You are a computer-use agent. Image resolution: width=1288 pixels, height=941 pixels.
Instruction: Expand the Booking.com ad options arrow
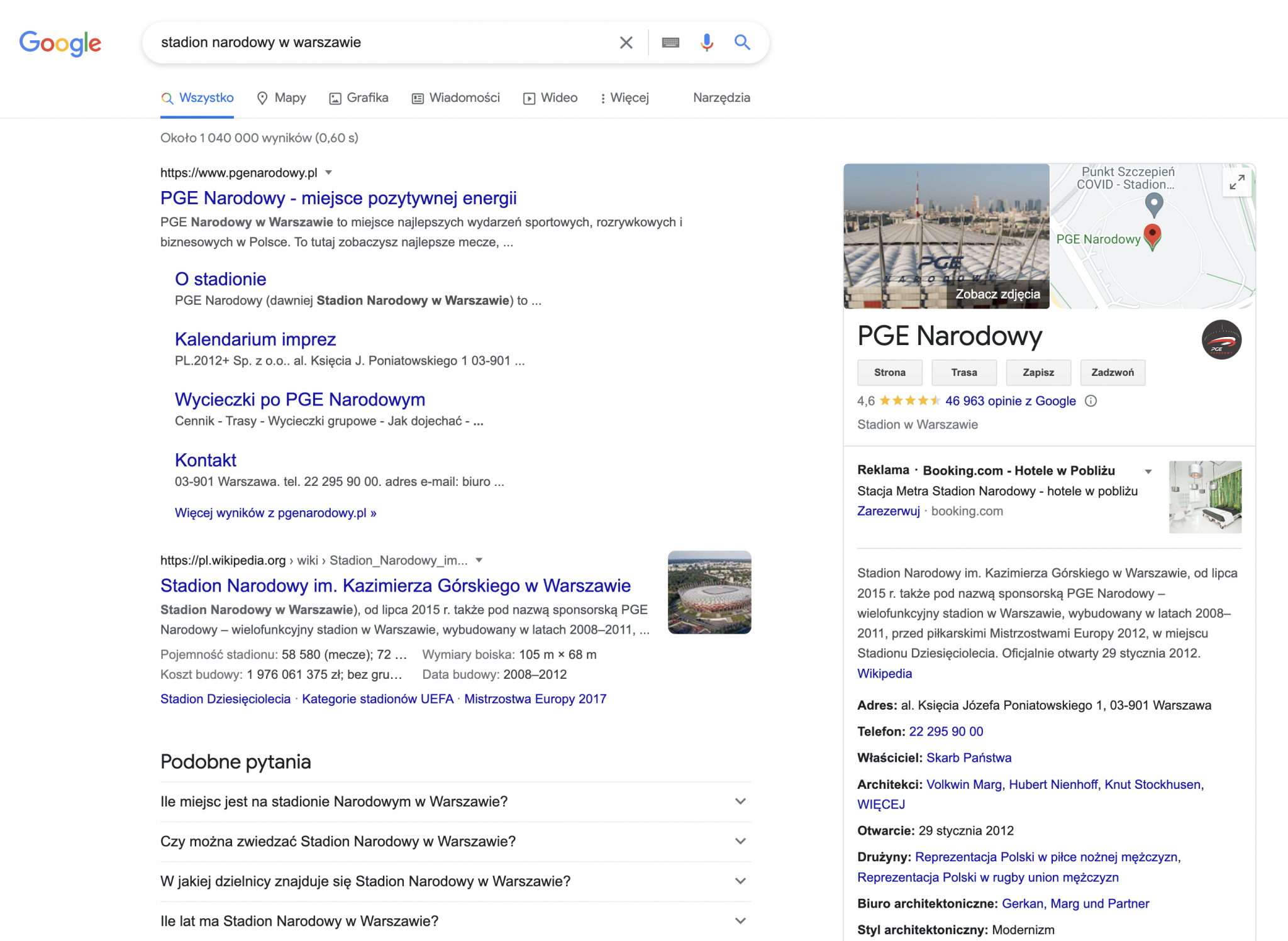1147,471
